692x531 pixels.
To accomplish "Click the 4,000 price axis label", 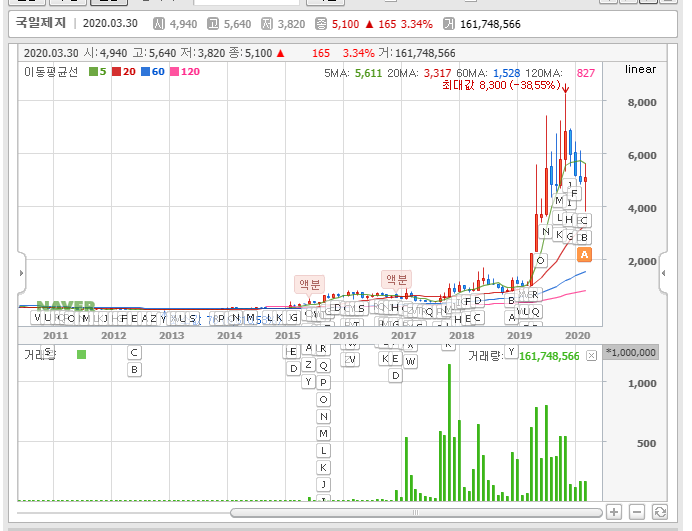I will click(x=642, y=208).
